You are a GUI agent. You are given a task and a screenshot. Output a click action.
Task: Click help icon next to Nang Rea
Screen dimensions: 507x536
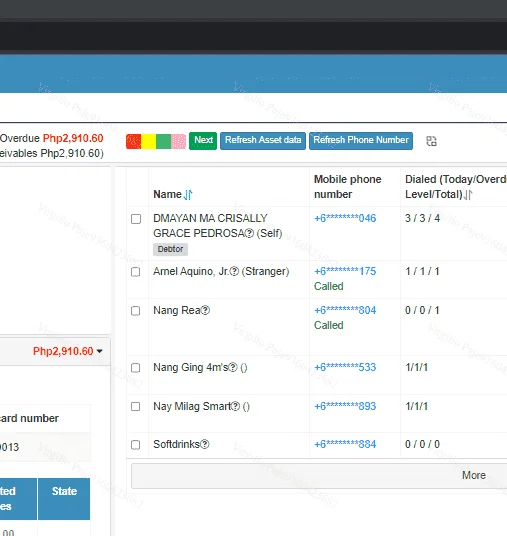point(205,310)
